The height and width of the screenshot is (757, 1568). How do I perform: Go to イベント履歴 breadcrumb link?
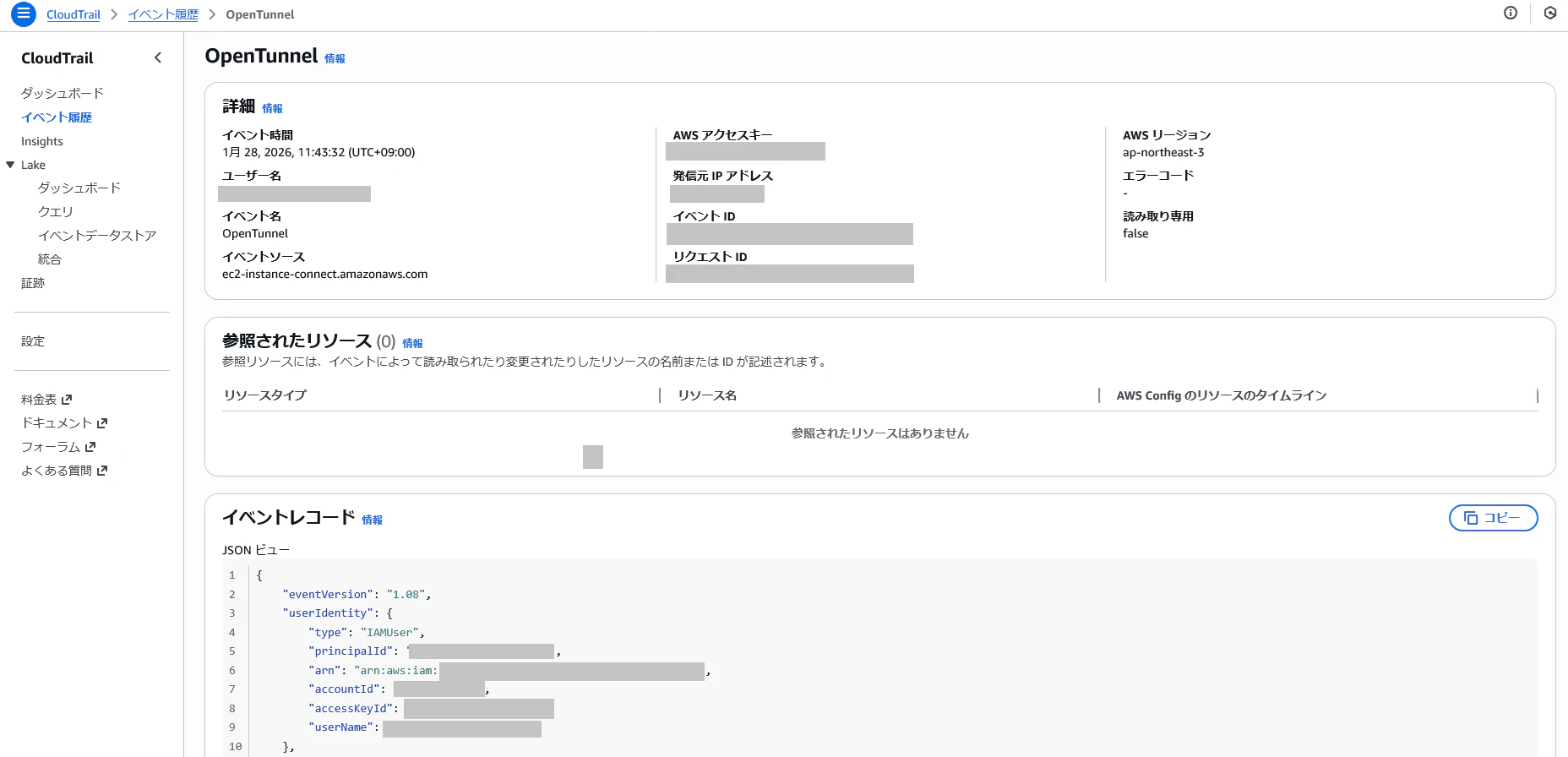click(x=163, y=14)
